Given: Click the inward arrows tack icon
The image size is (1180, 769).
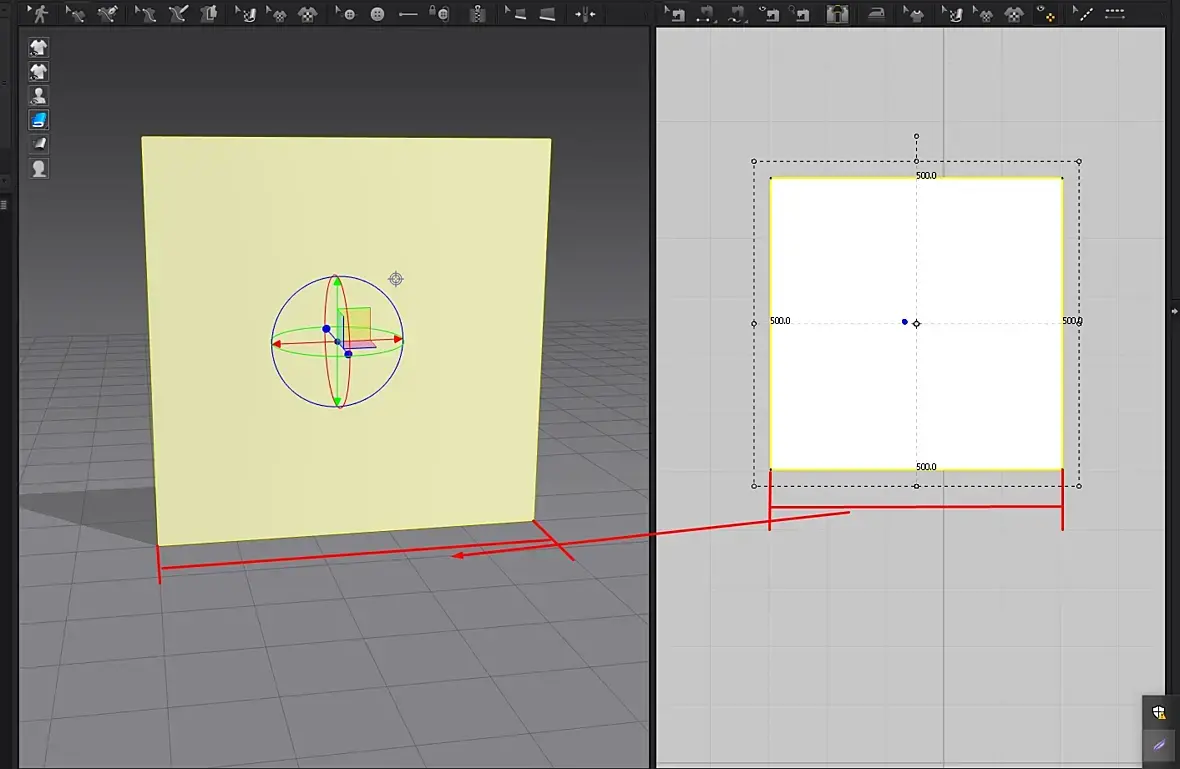Looking at the screenshot, I should click(585, 14).
